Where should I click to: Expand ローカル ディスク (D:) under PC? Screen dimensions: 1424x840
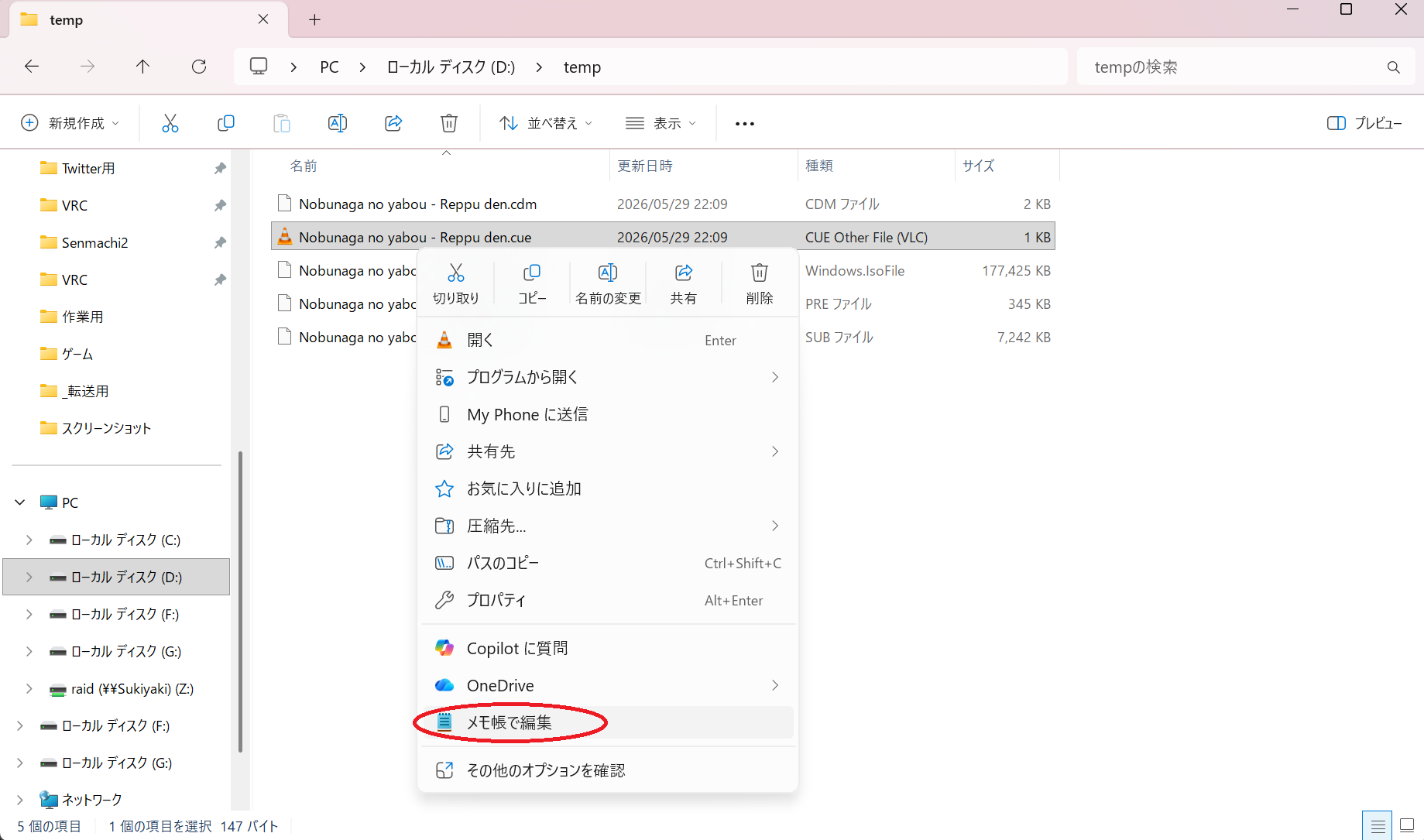pos(29,577)
